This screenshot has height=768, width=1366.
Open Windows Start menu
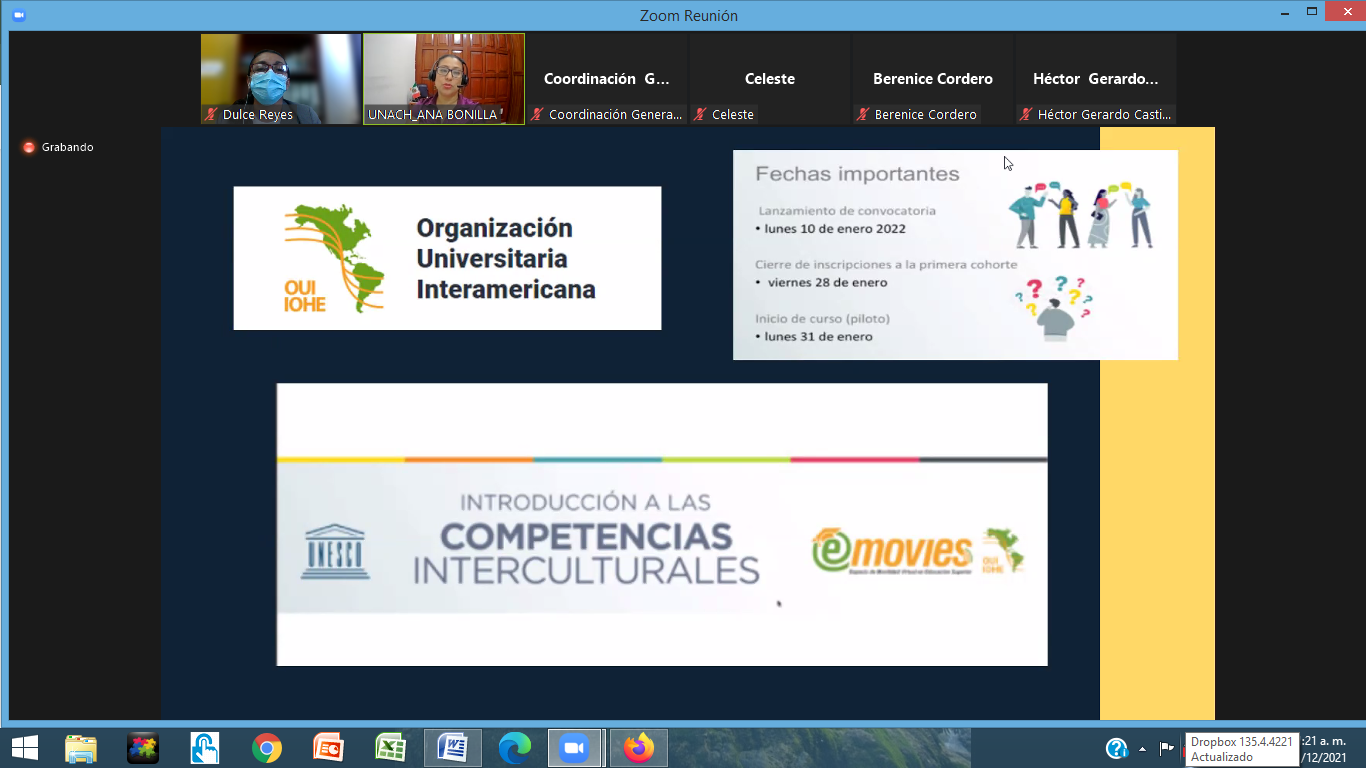pos(24,748)
